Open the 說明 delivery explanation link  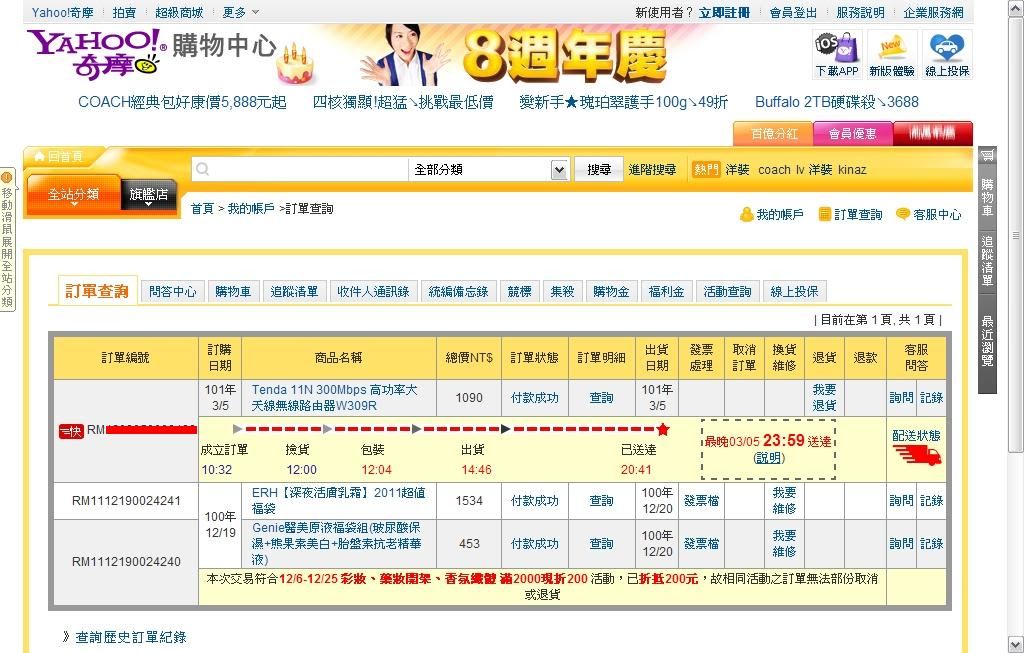(769, 458)
